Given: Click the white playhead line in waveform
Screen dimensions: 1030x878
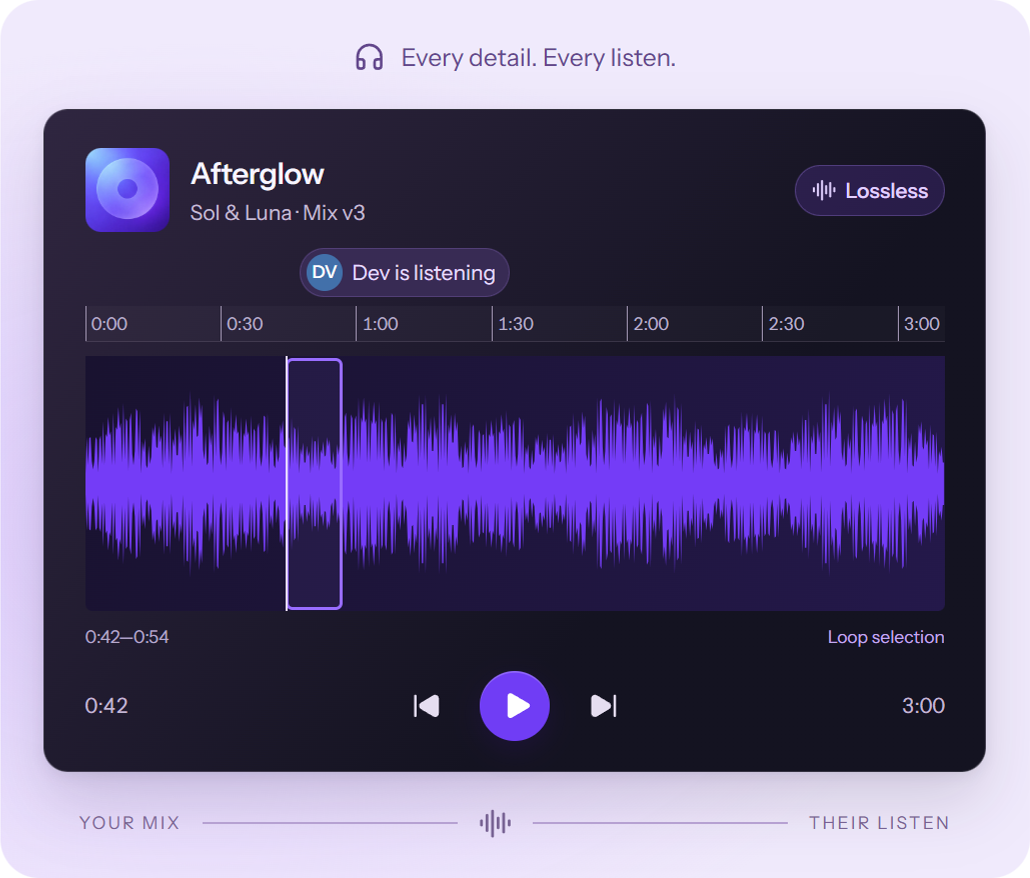Looking at the screenshot, I should [286, 484].
